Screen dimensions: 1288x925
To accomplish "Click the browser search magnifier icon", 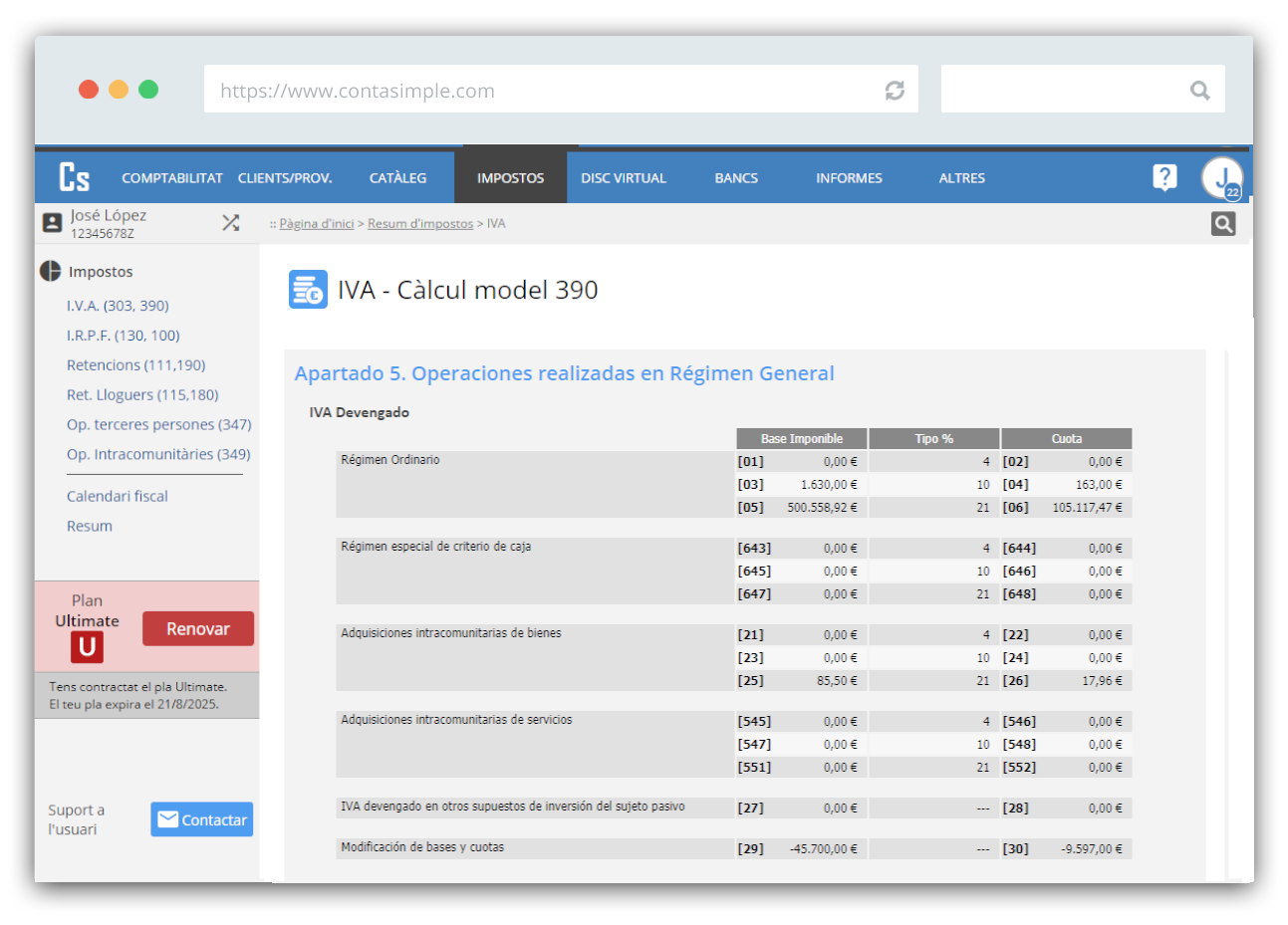I will 1200,91.
